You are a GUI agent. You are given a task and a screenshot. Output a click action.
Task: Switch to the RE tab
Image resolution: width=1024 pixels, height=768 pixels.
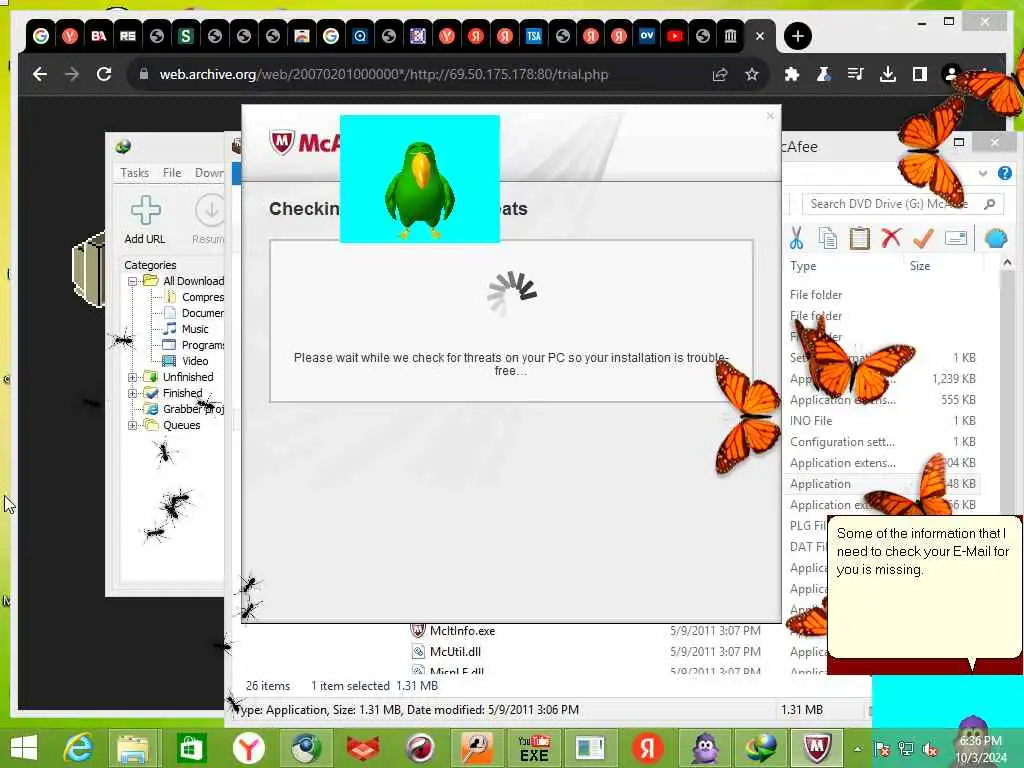(x=127, y=37)
